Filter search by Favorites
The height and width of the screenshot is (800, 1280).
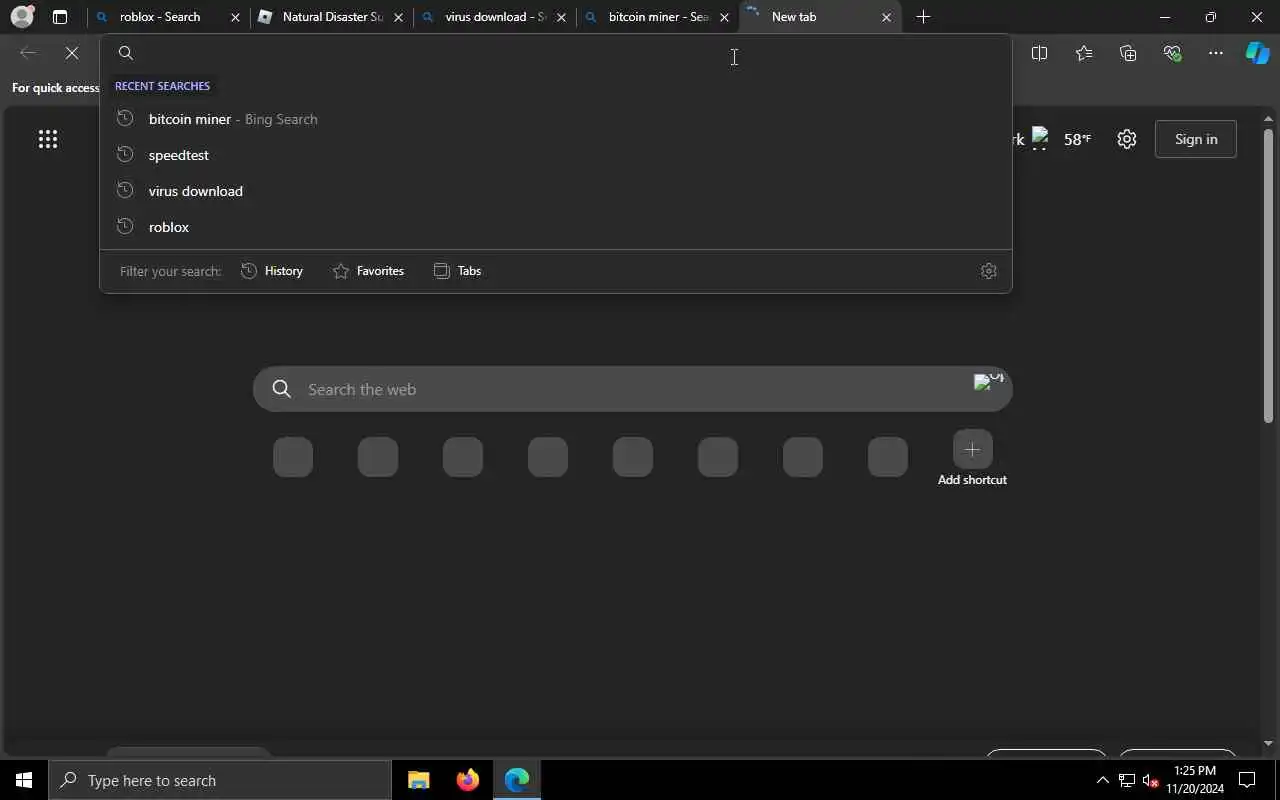[368, 271]
